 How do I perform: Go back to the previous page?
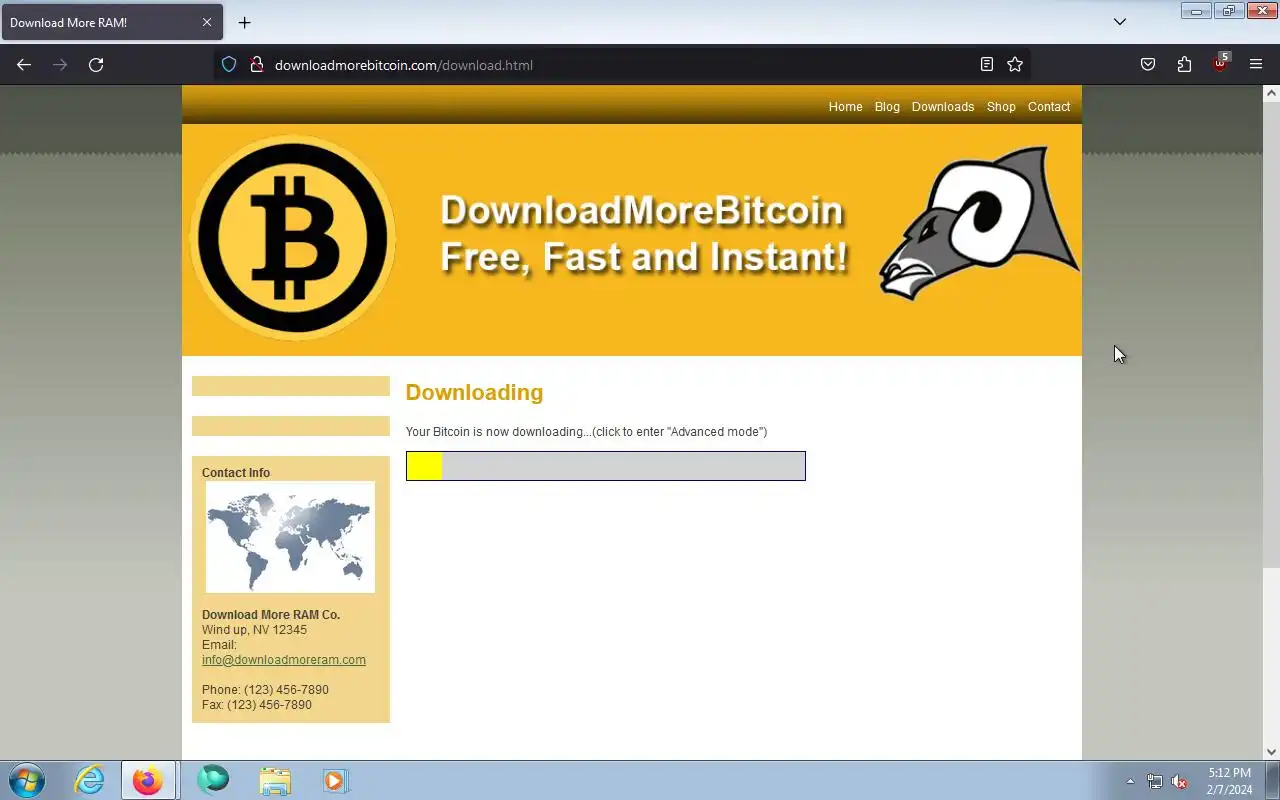[x=24, y=65]
